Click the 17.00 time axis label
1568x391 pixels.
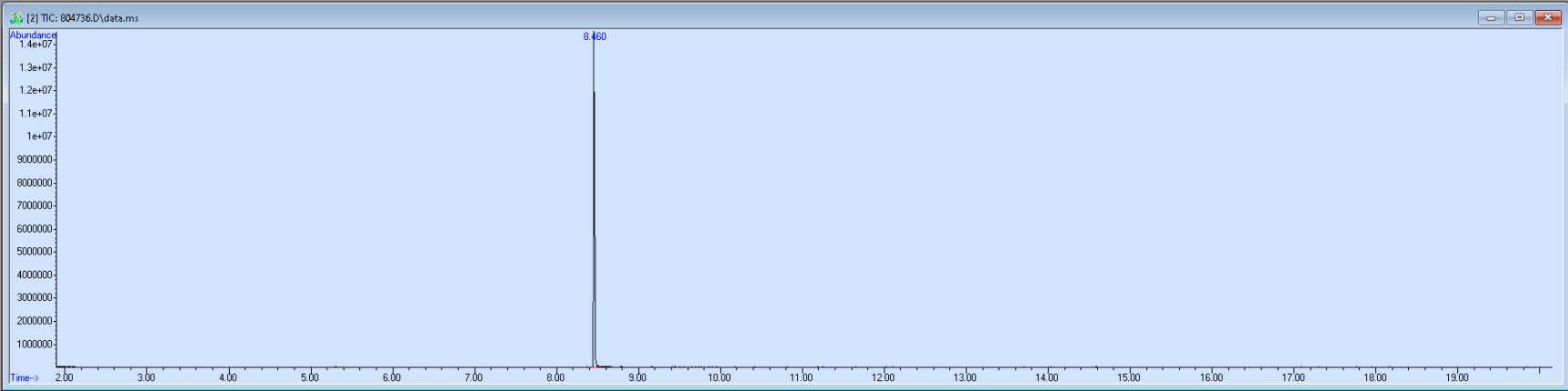point(1293,377)
